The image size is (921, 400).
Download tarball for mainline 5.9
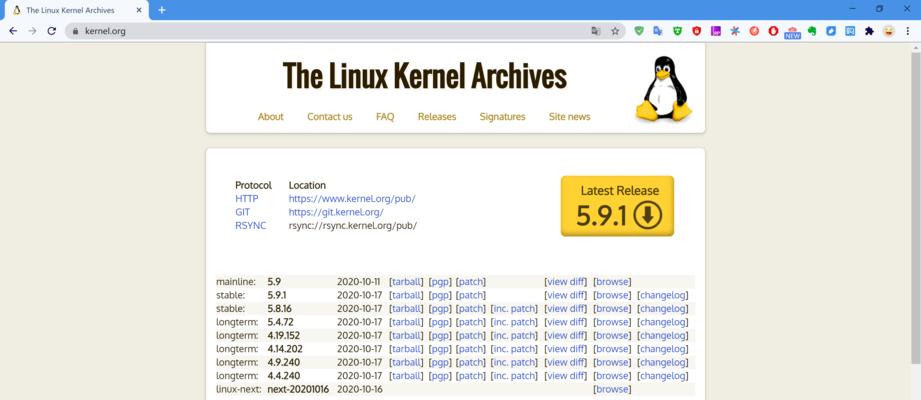coord(406,281)
